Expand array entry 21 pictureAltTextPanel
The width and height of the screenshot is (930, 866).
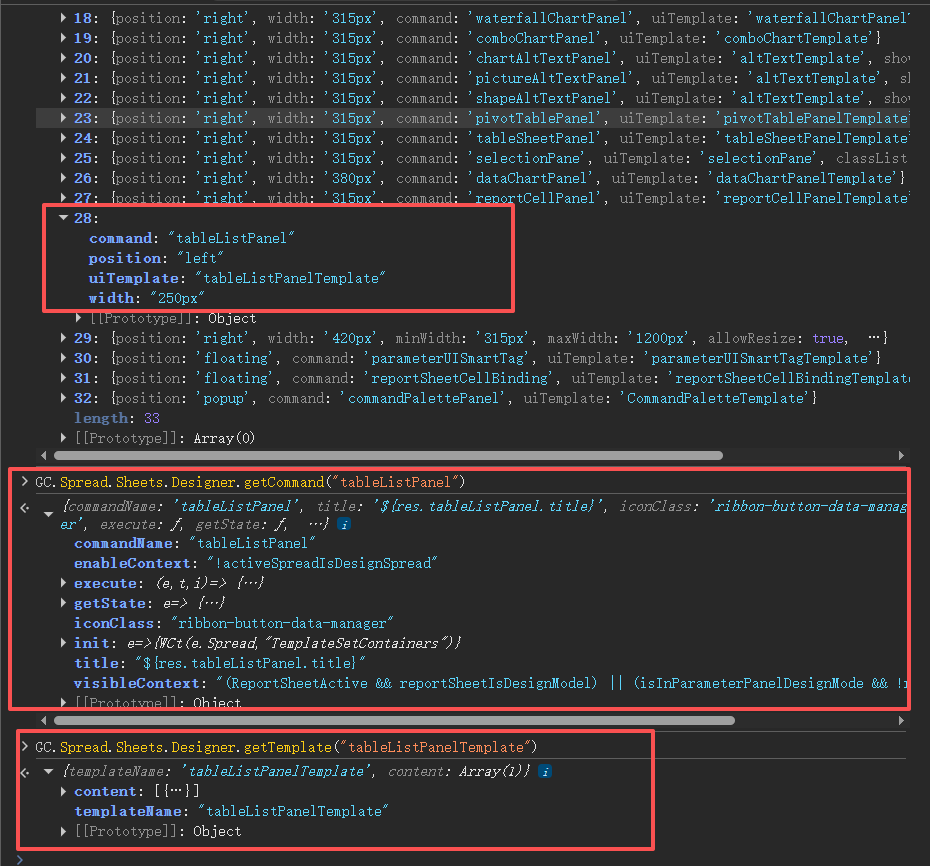click(63, 78)
